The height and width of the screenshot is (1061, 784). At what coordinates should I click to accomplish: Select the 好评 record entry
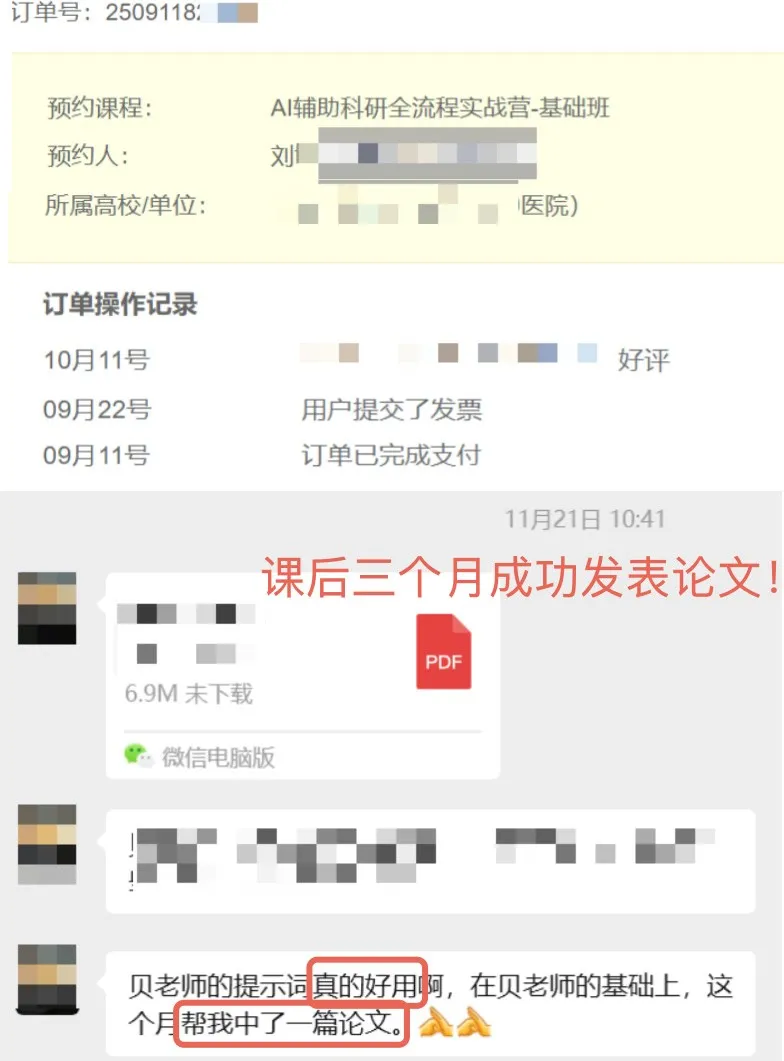(x=643, y=359)
